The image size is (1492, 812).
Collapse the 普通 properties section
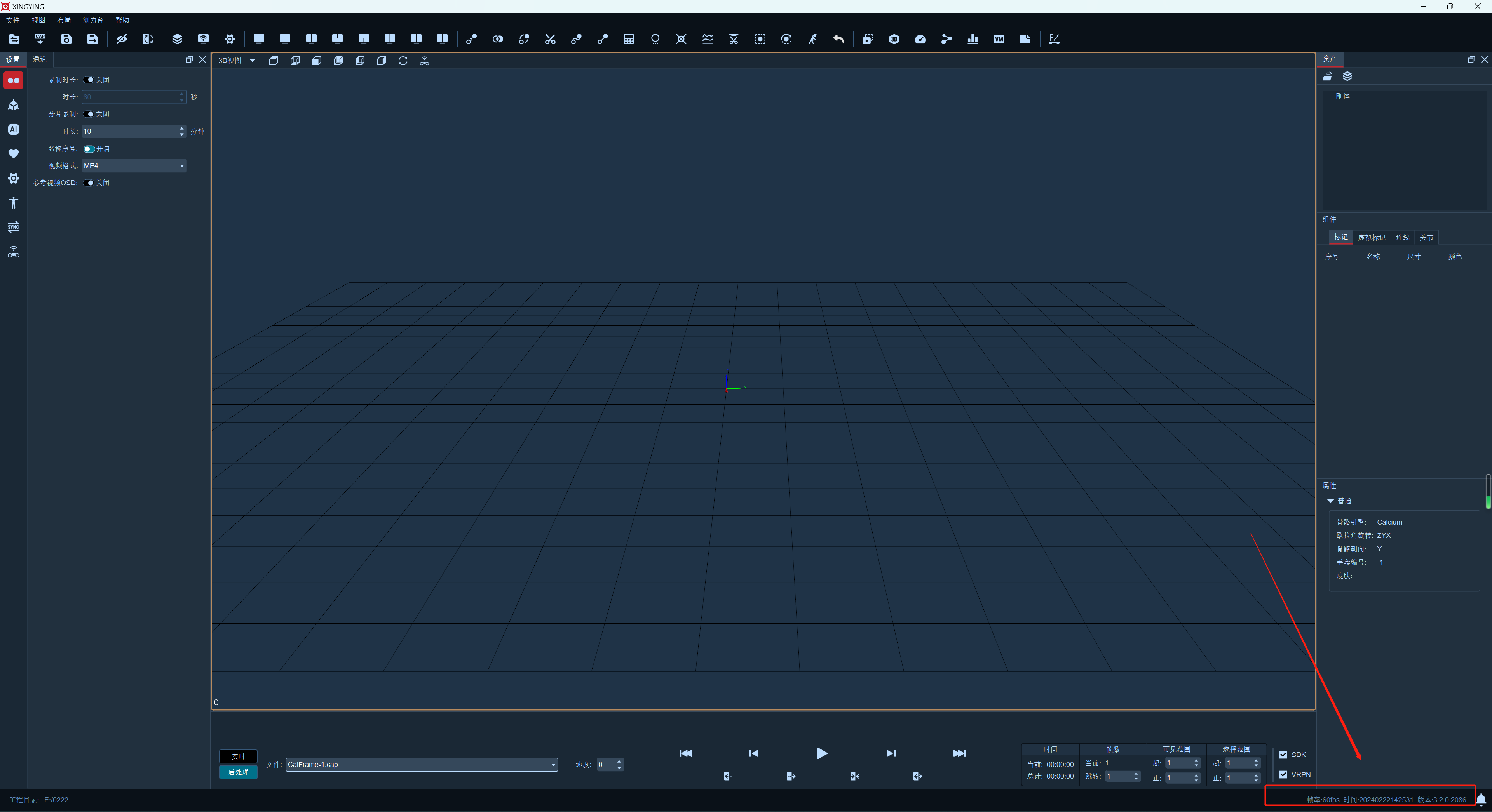coord(1330,501)
